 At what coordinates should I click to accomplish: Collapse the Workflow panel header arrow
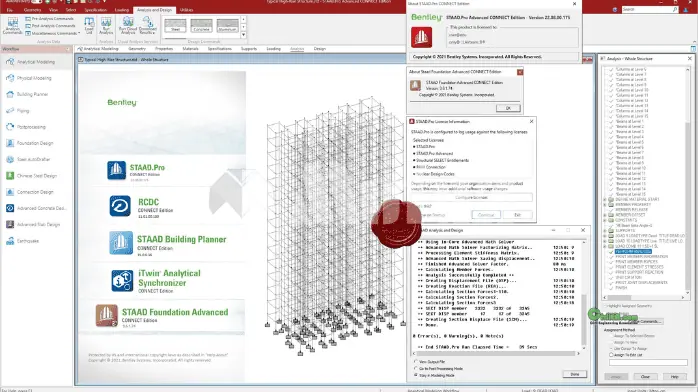click(68, 49)
